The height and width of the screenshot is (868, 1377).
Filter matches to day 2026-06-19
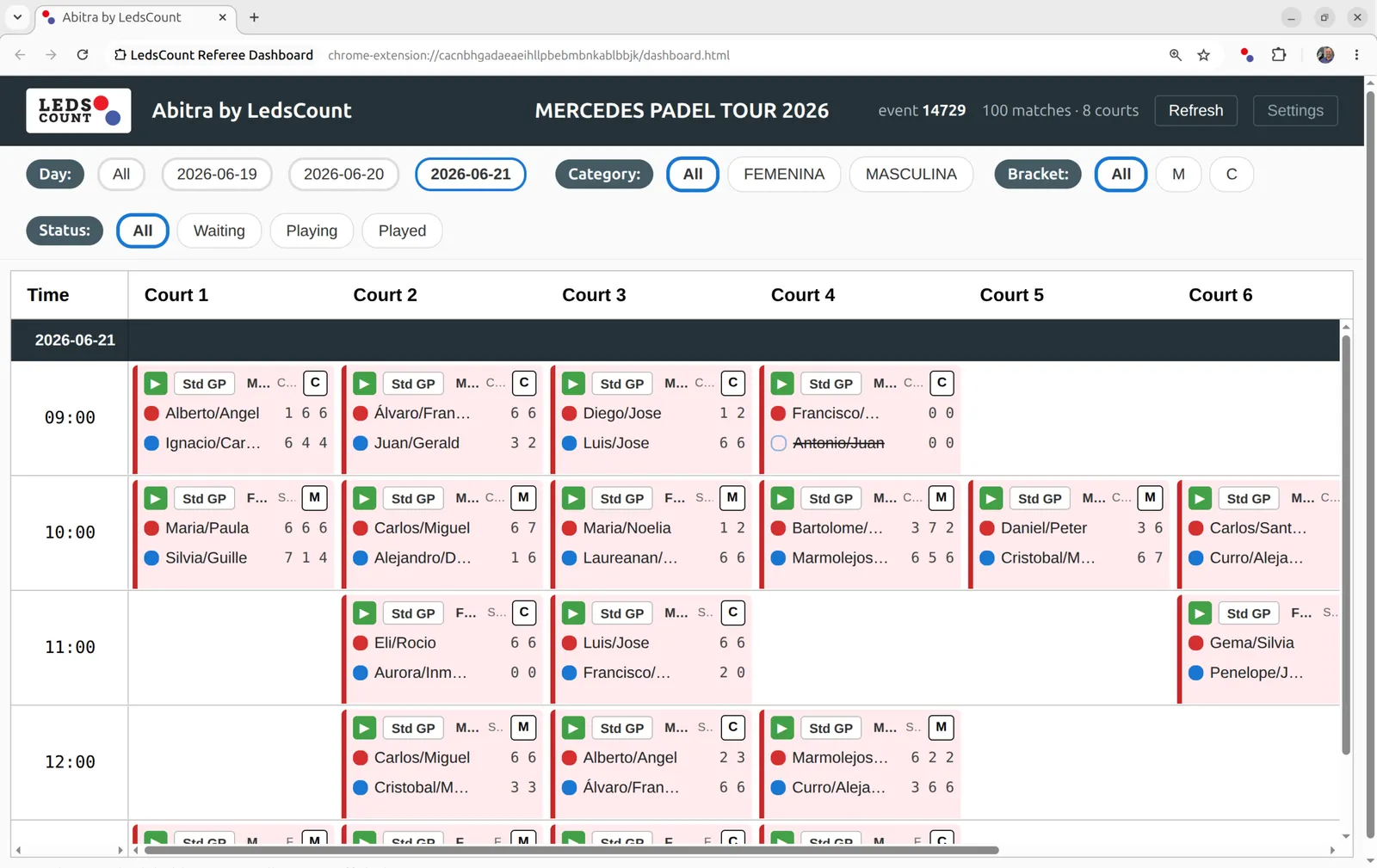217,174
